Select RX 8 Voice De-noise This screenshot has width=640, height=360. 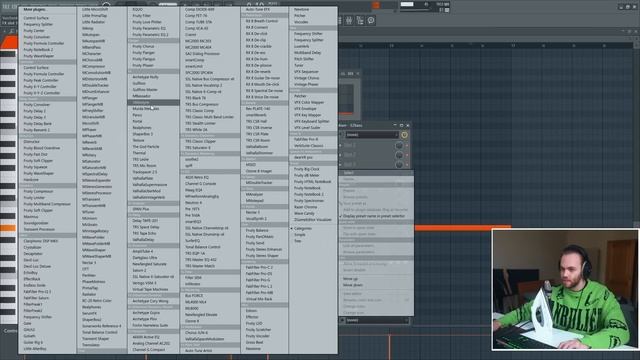pos(262,97)
